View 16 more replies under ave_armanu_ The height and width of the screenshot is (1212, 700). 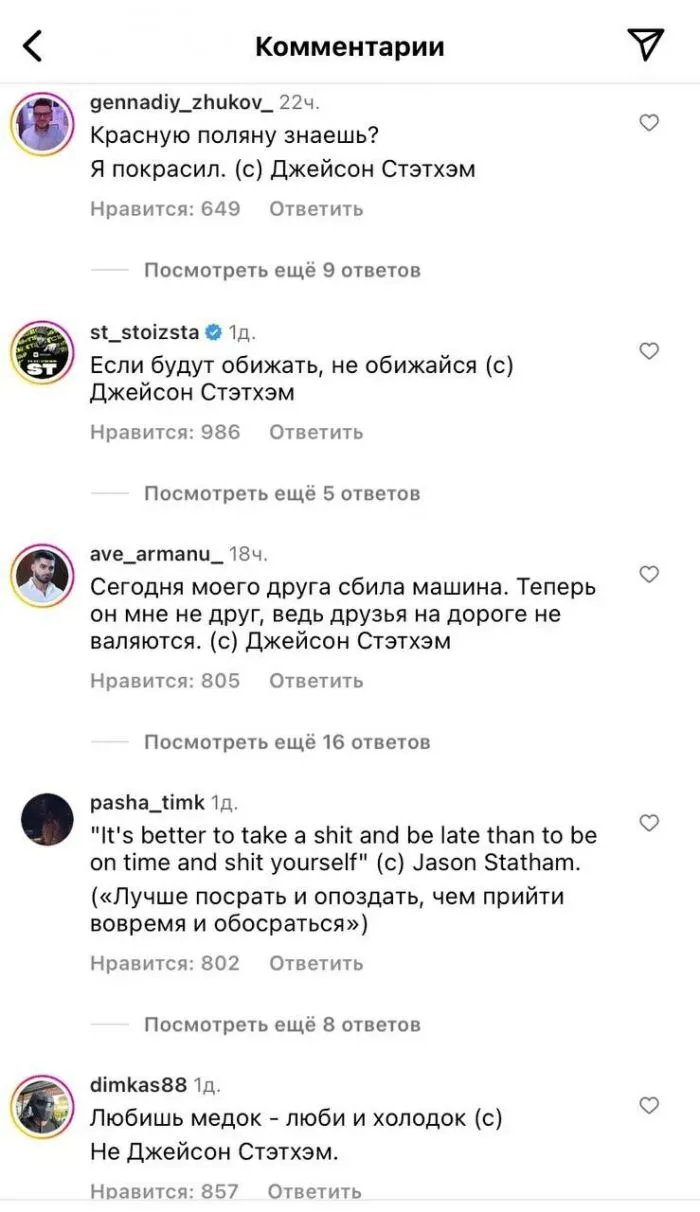pyautogui.click(x=287, y=742)
